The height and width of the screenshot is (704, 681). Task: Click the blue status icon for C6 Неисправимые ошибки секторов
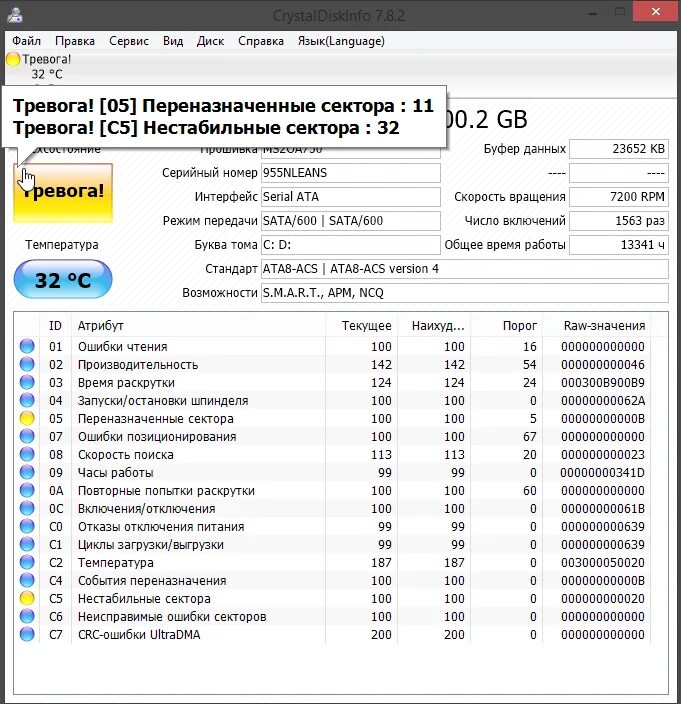[x=27, y=616]
